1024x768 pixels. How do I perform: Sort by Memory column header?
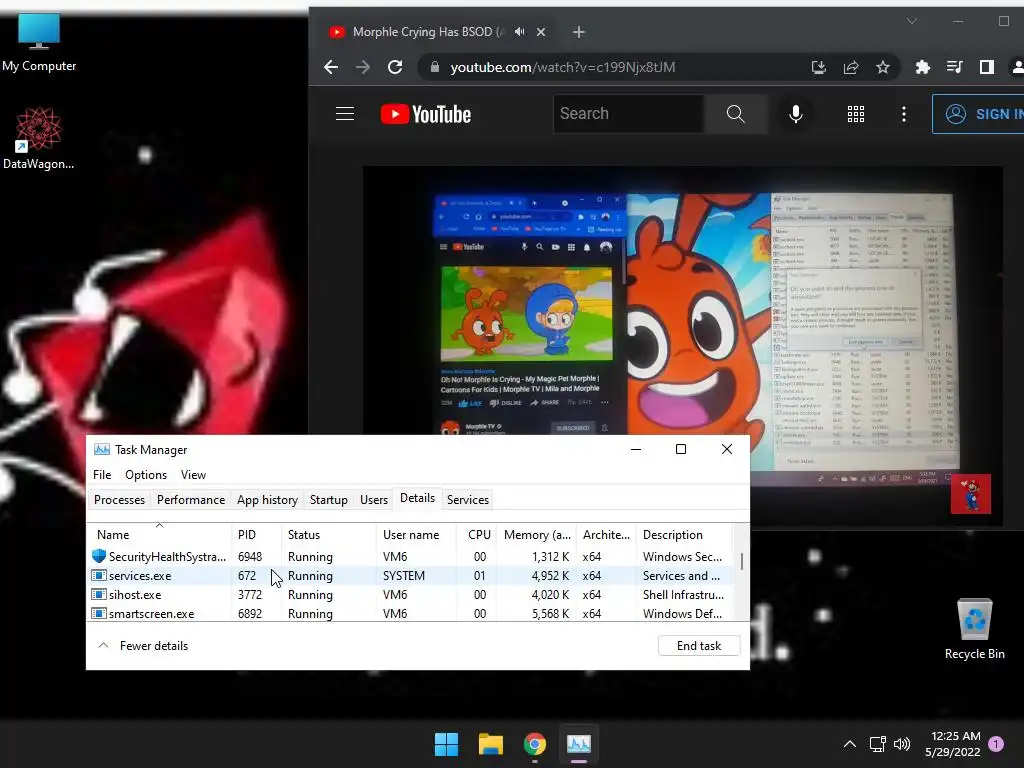(536, 535)
